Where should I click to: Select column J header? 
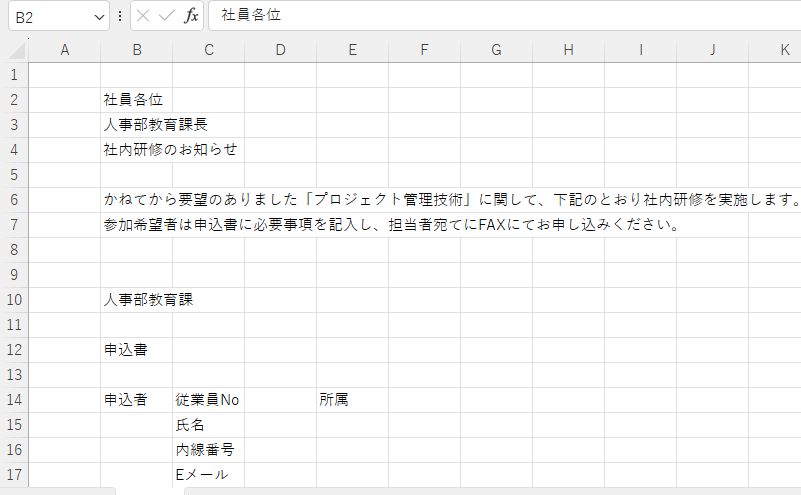713,50
